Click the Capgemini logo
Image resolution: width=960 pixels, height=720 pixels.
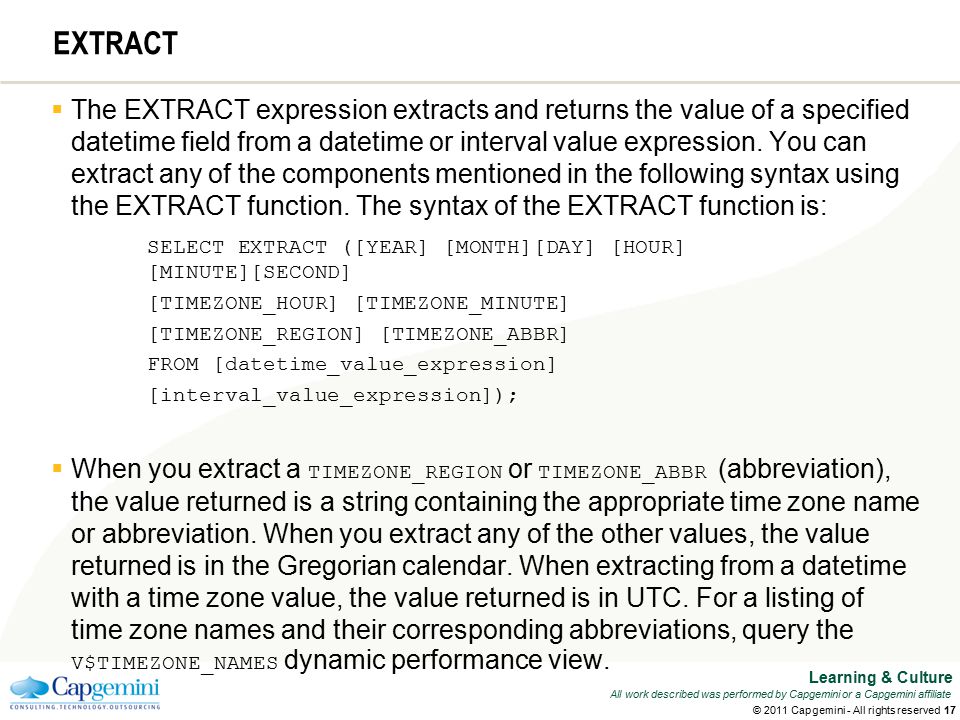(x=84, y=692)
